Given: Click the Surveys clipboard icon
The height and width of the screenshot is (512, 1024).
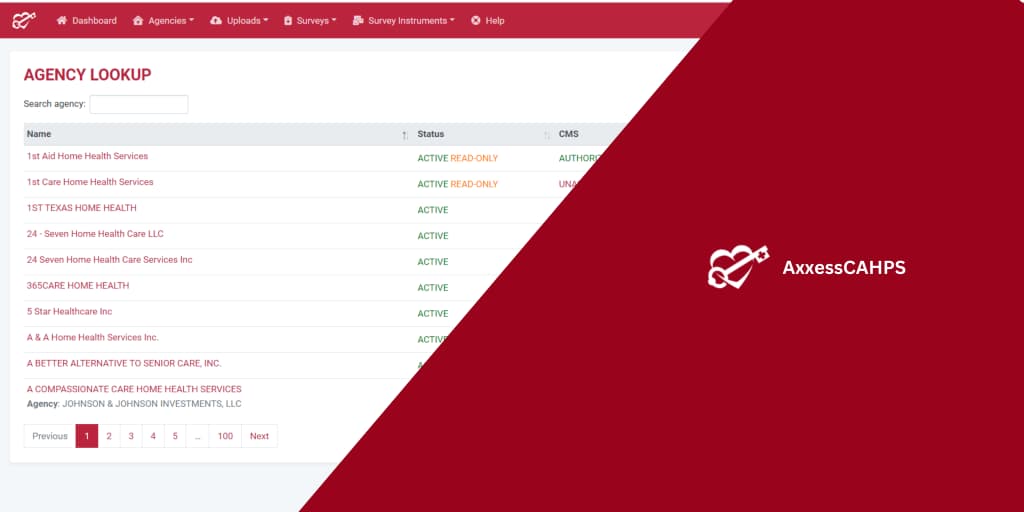Looking at the screenshot, I should (x=288, y=21).
